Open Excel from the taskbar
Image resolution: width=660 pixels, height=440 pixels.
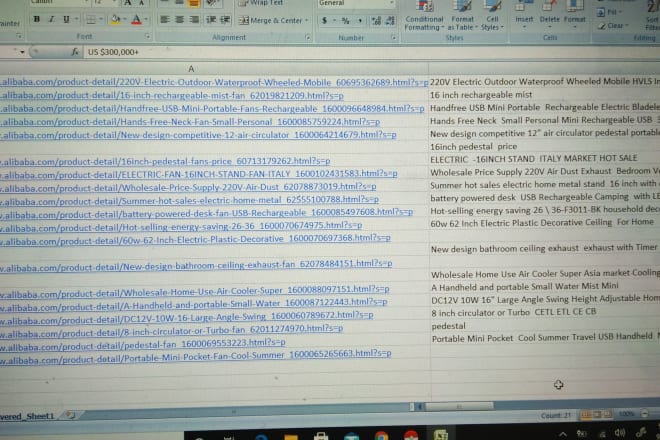coord(440,436)
